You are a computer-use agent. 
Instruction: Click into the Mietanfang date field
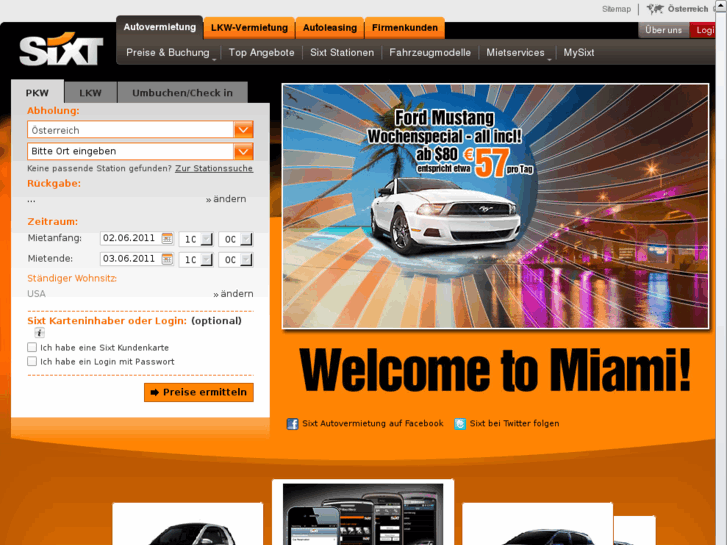click(131, 238)
